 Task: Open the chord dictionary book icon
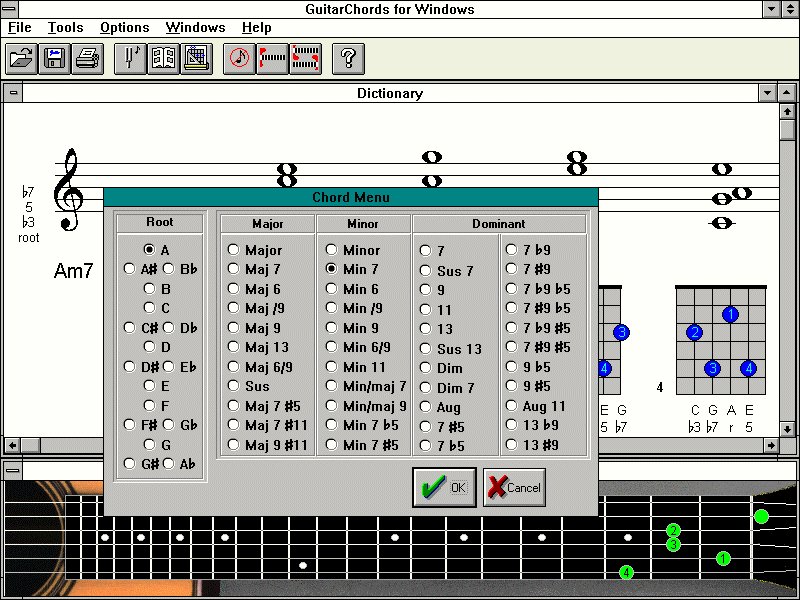point(163,59)
